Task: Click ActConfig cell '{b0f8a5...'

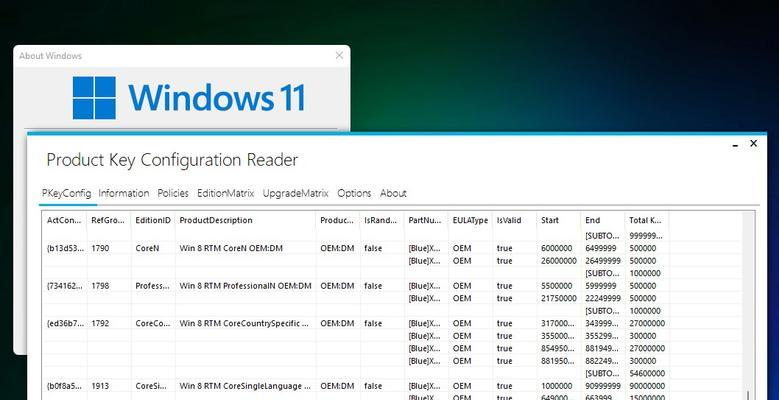Action: pyautogui.click(x=66, y=386)
